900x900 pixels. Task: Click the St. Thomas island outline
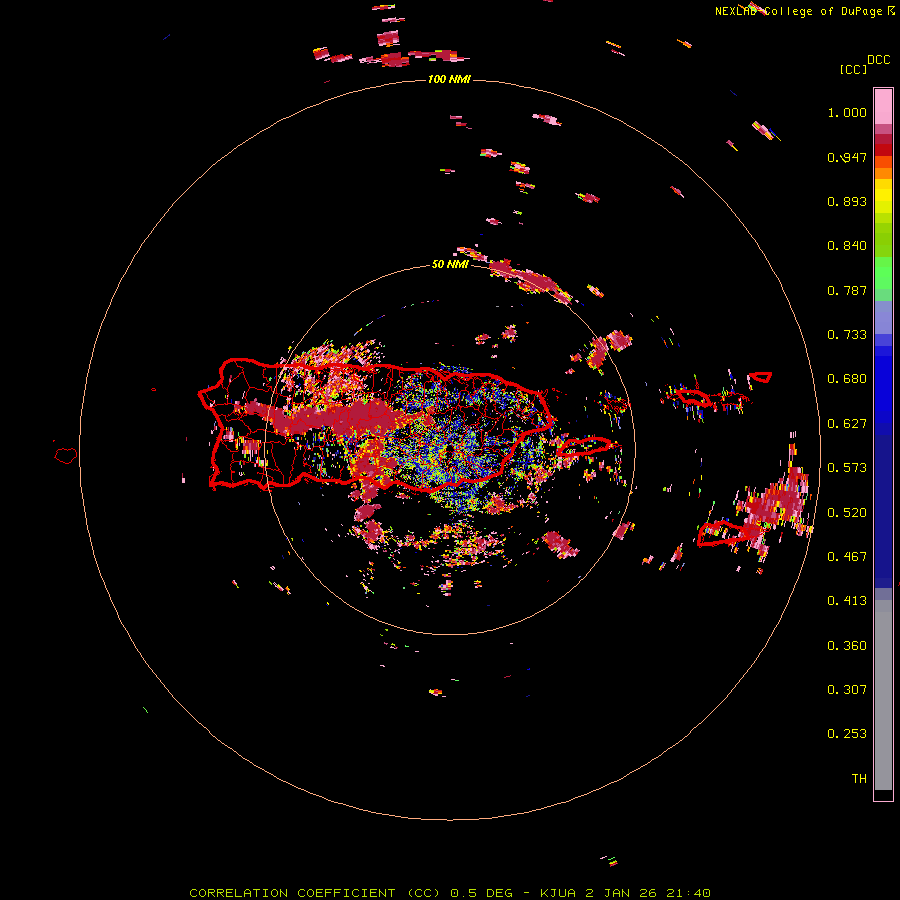pyautogui.click(x=693, y=396)
